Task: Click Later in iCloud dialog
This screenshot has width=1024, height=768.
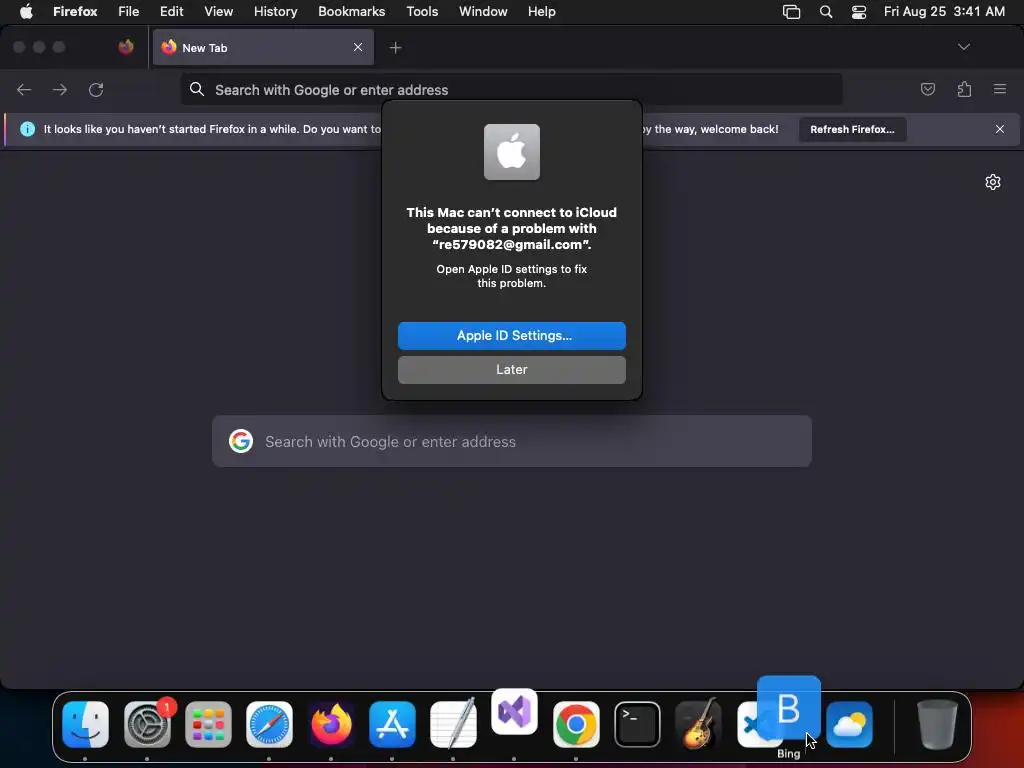Action: click(x=511, y=370)
